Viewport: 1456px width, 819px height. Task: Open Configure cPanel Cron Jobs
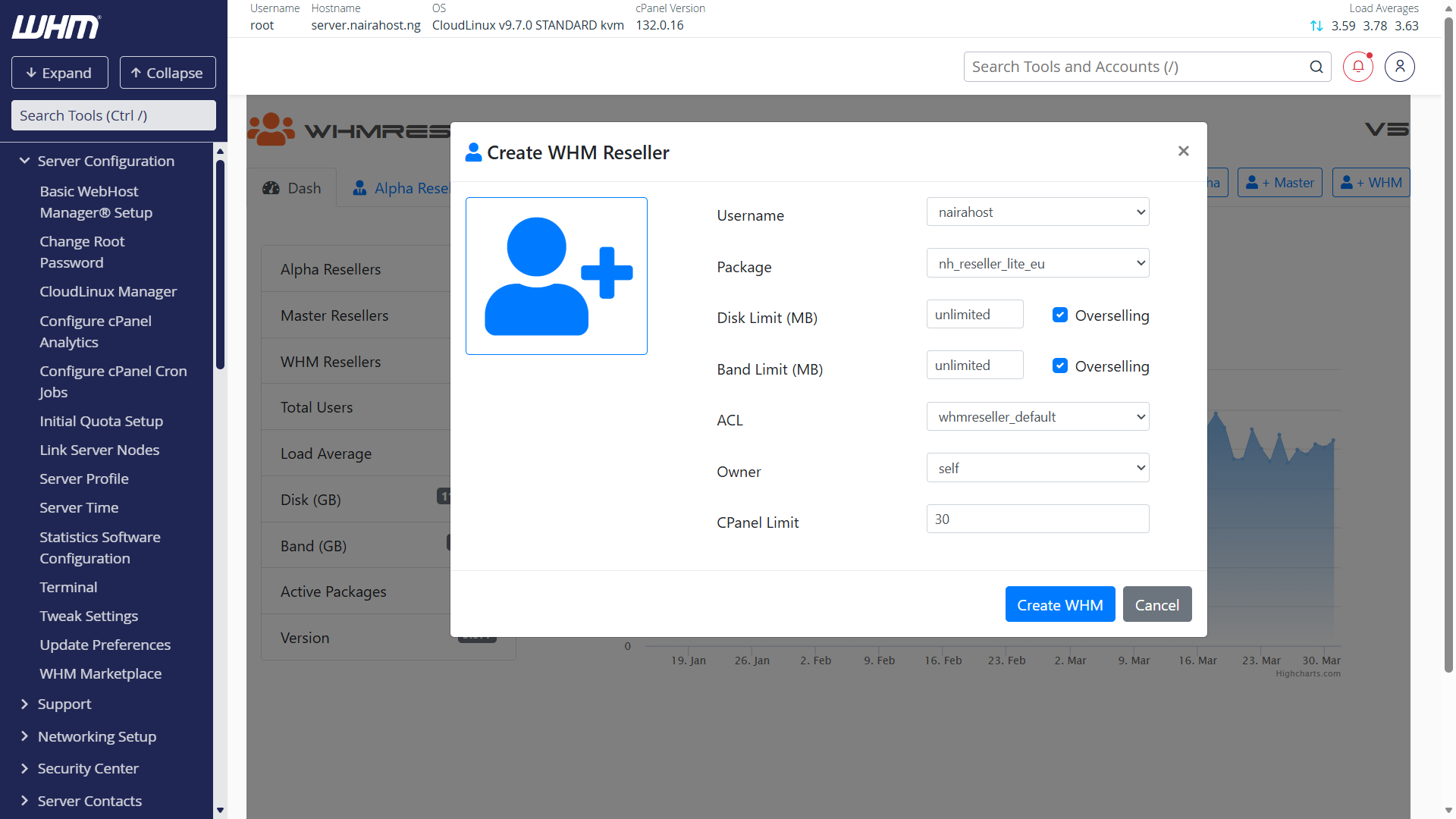(113, 381)
